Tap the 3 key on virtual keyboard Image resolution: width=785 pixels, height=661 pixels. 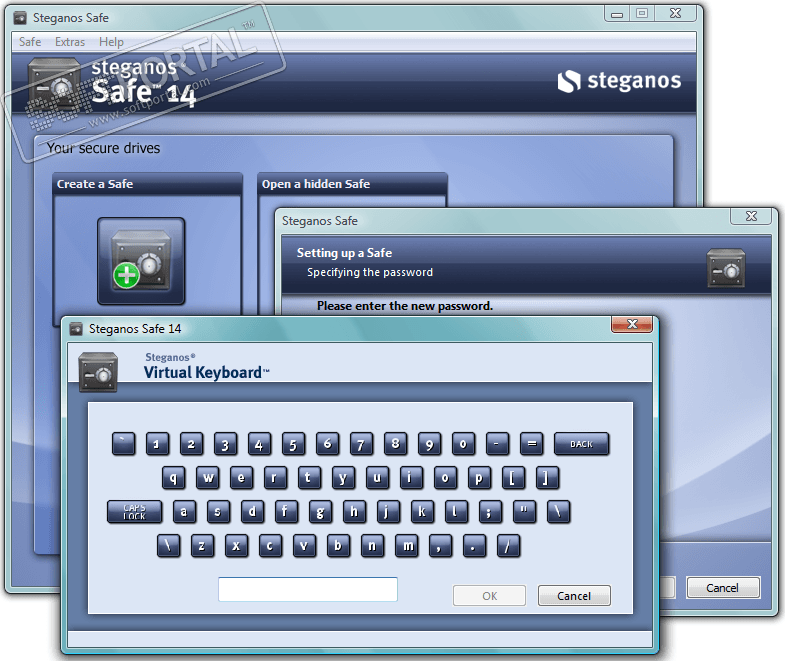(225, 444)
